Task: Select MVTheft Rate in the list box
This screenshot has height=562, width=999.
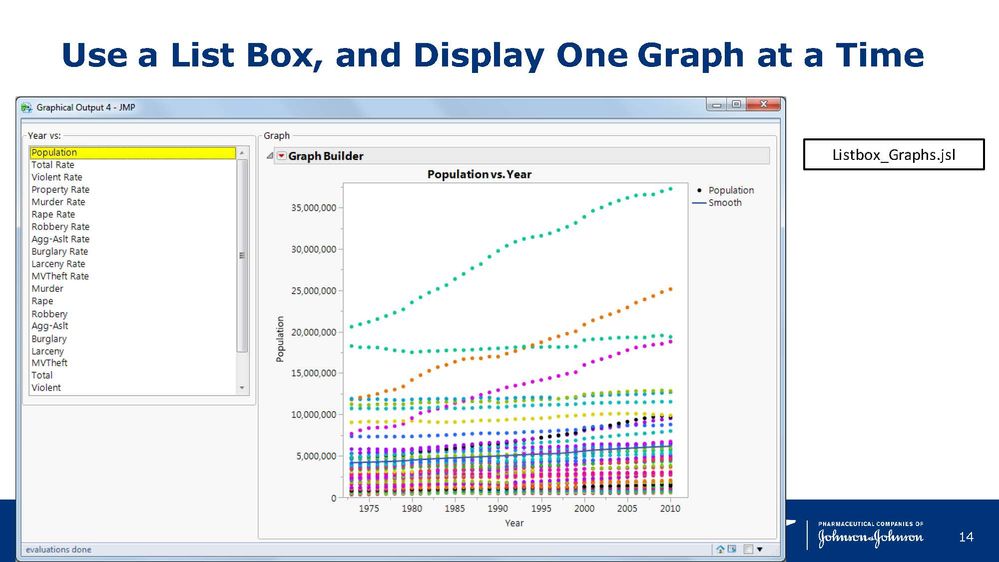Action: 133,276
